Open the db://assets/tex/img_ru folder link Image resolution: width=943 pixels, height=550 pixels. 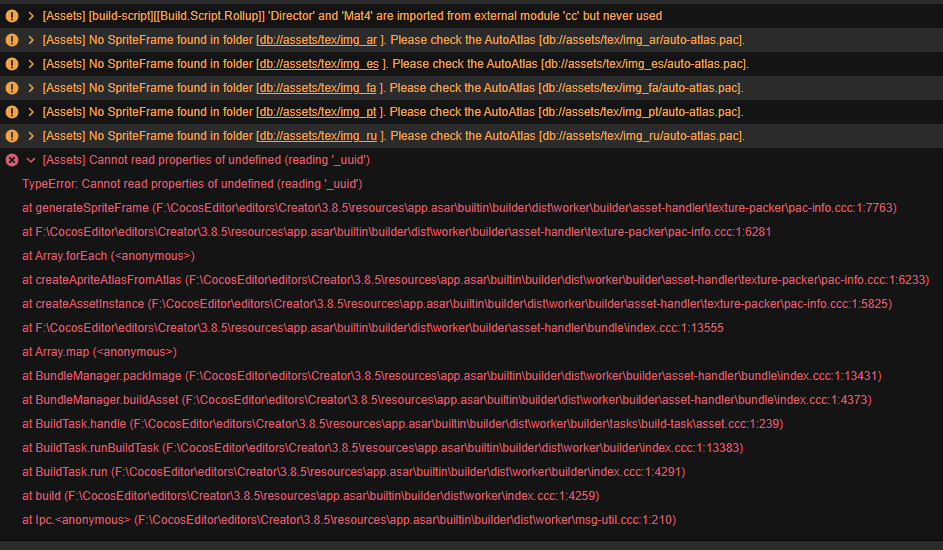point(318,136)
